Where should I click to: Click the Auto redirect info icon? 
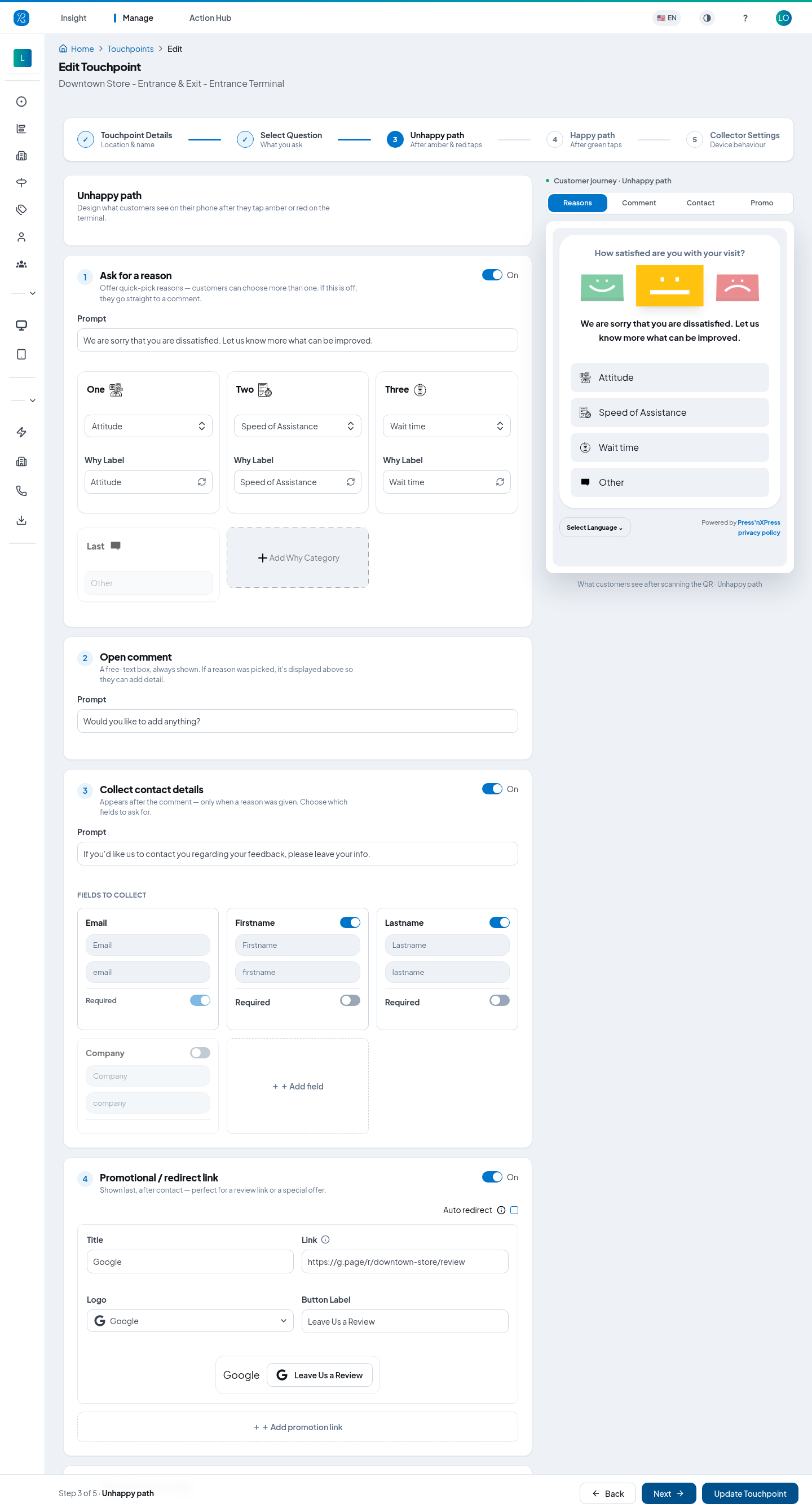pyautogui.click(x=501, y=1210)
